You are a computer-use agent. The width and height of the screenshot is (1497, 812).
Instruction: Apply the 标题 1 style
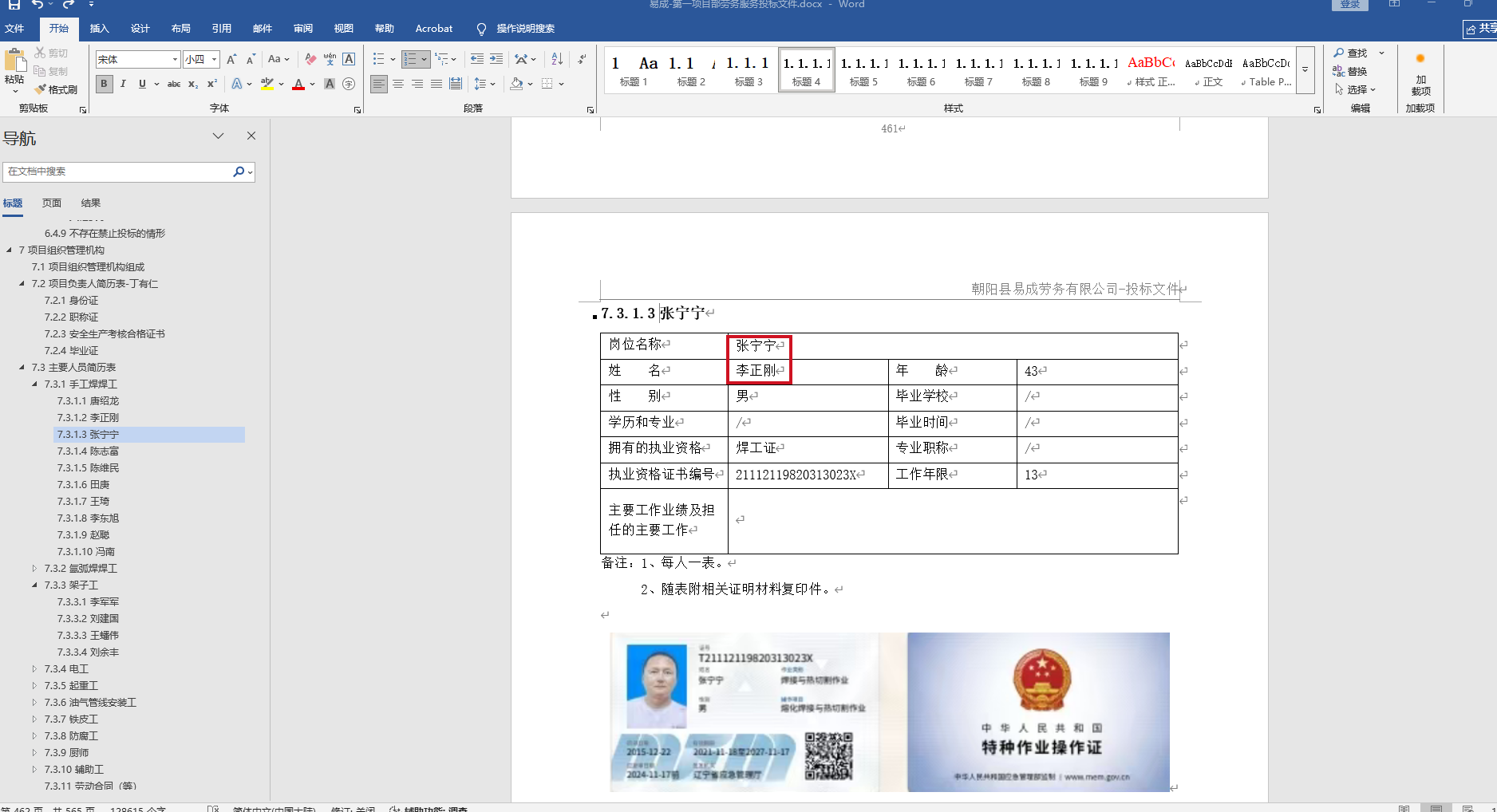634,70
